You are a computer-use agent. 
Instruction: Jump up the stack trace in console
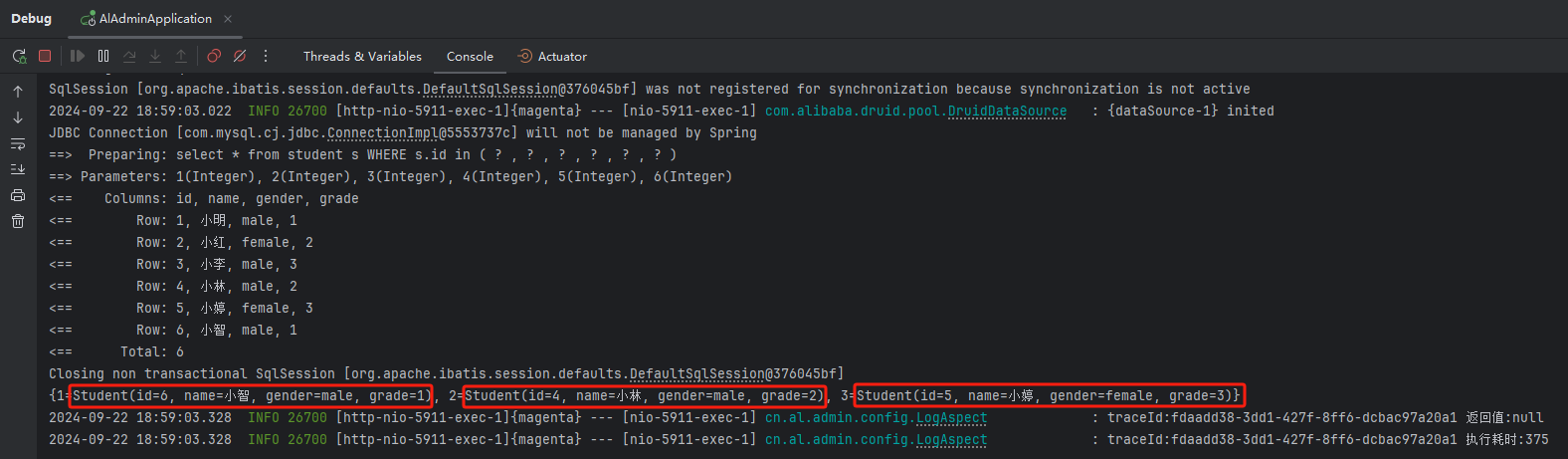[x=18, y=92]
